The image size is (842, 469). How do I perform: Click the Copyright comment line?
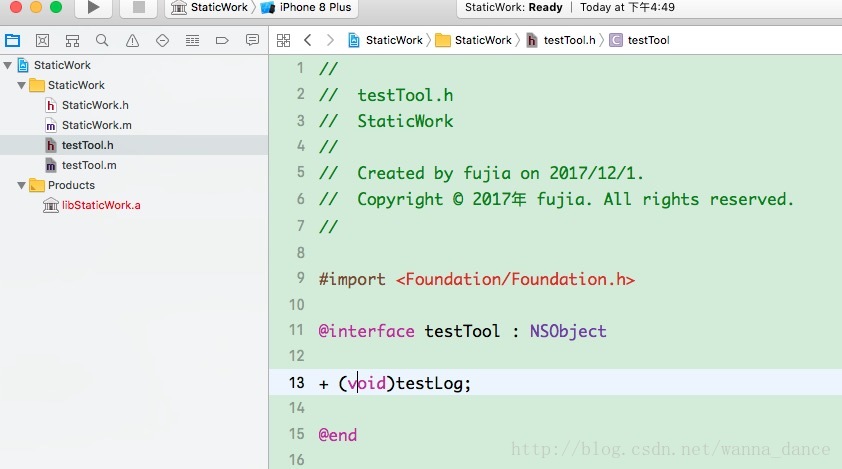[556, 199]
